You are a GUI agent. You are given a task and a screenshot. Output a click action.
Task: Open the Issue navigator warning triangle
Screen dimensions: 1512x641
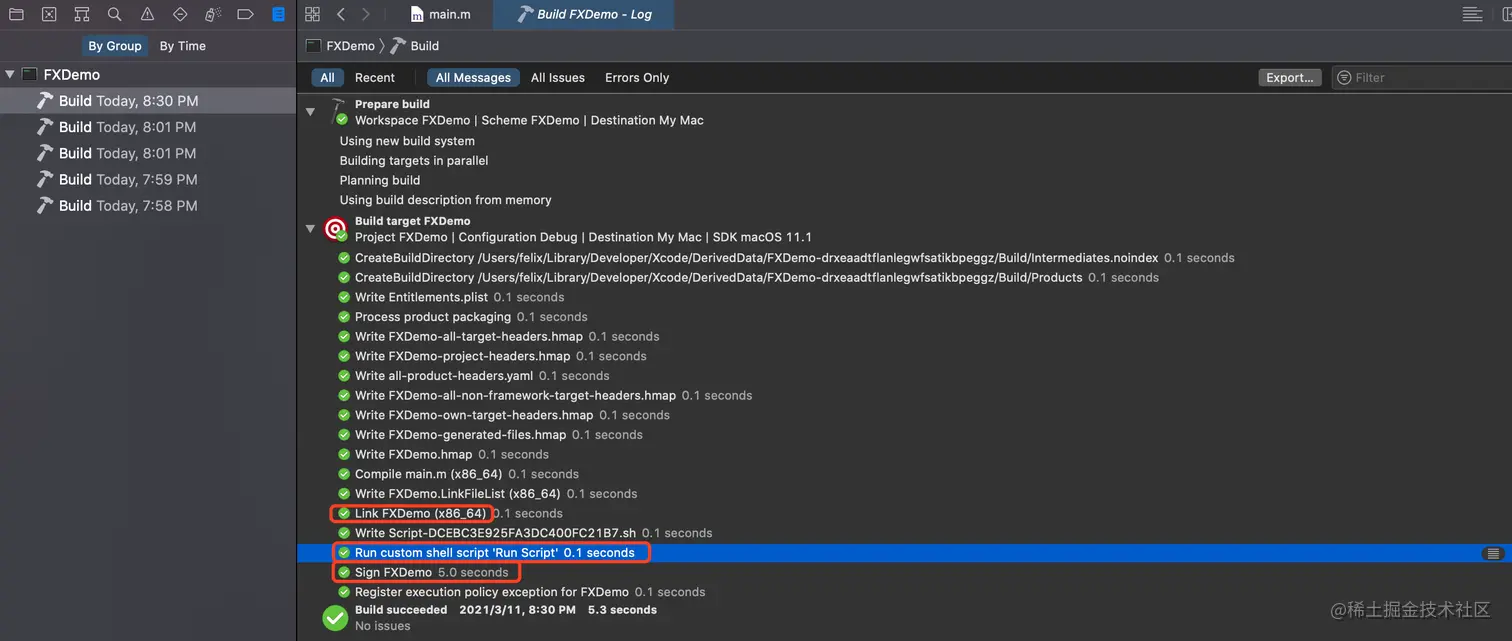tap(147, 14)
